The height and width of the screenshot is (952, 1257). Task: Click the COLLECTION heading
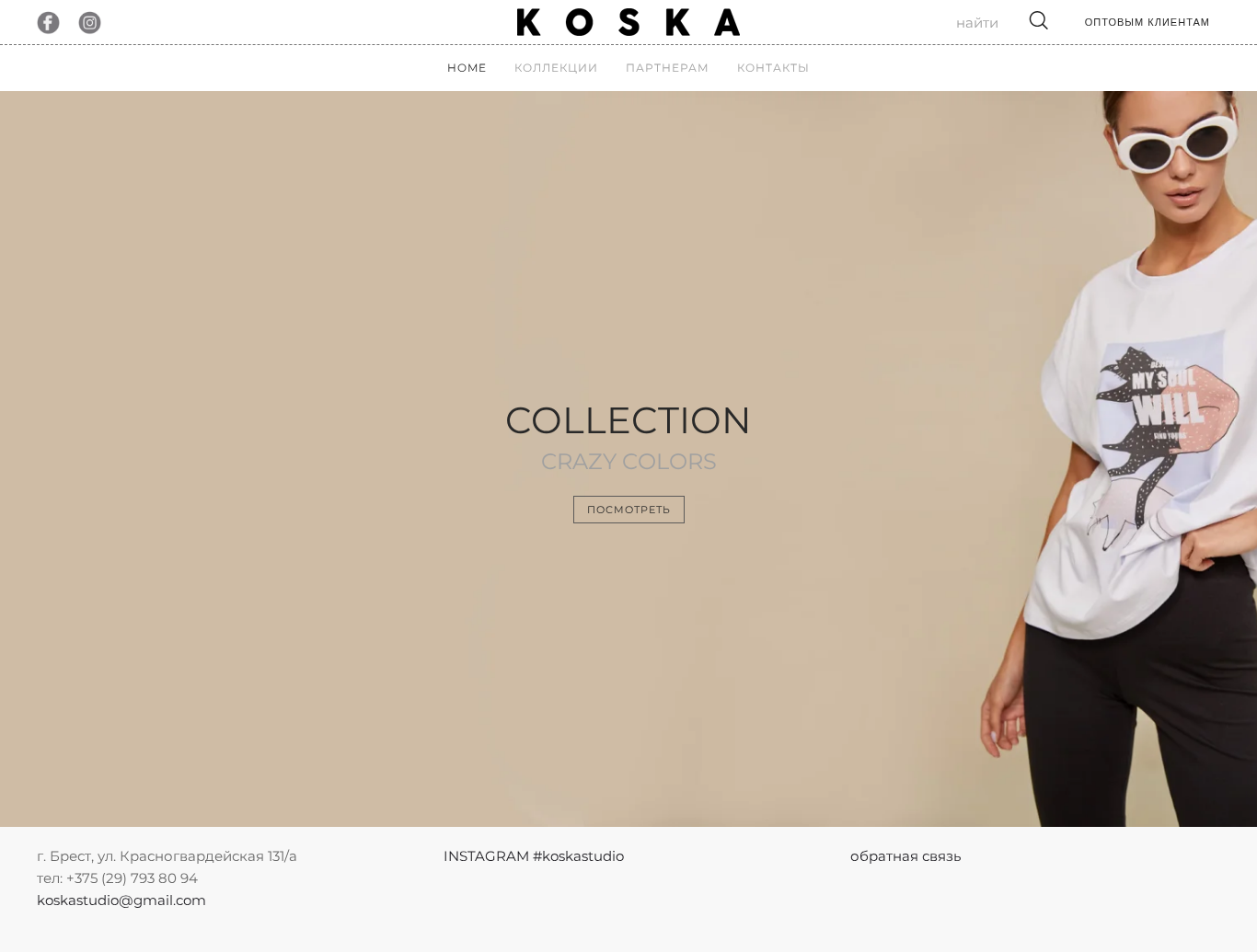(628, 420)
